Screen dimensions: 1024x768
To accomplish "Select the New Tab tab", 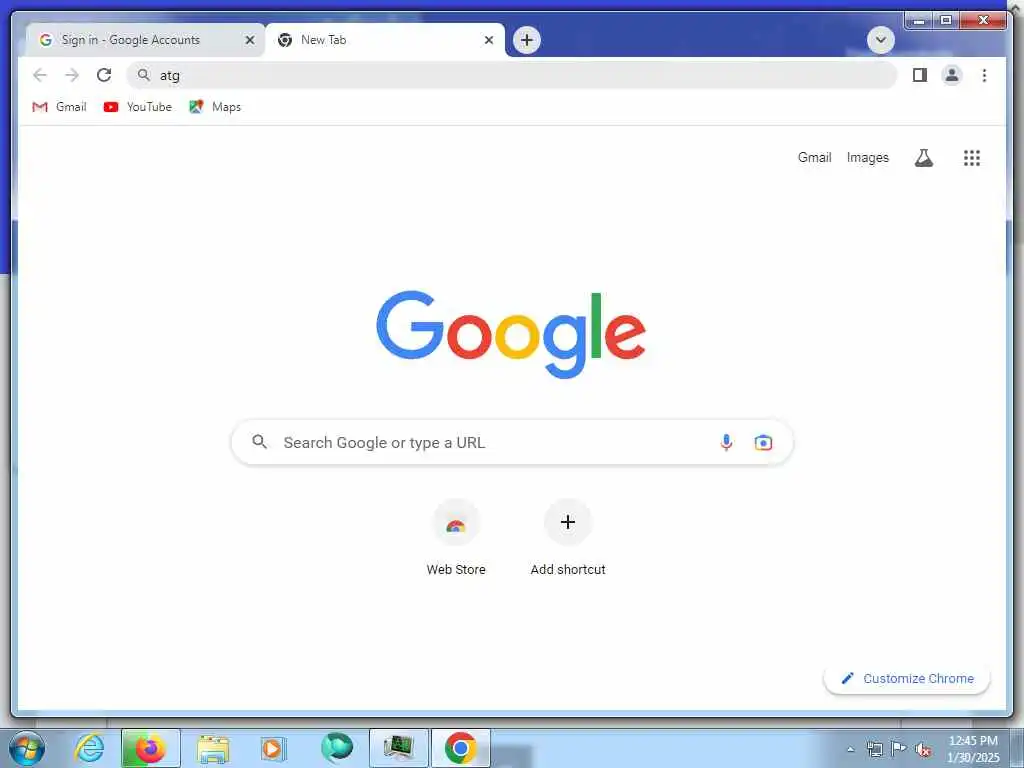I will click(x=385, y=40).
